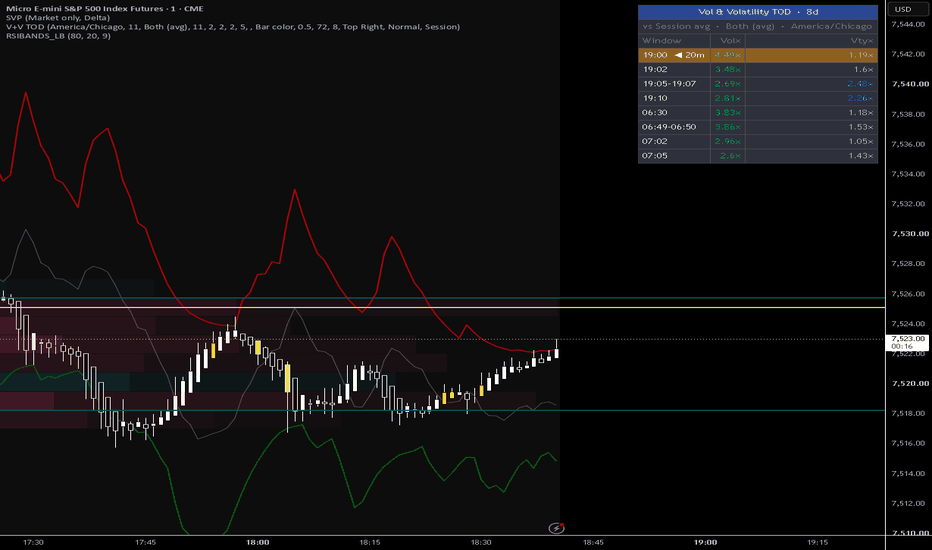Click the 19:00 time axis label

pyautogui.click(x=706, y=542)
